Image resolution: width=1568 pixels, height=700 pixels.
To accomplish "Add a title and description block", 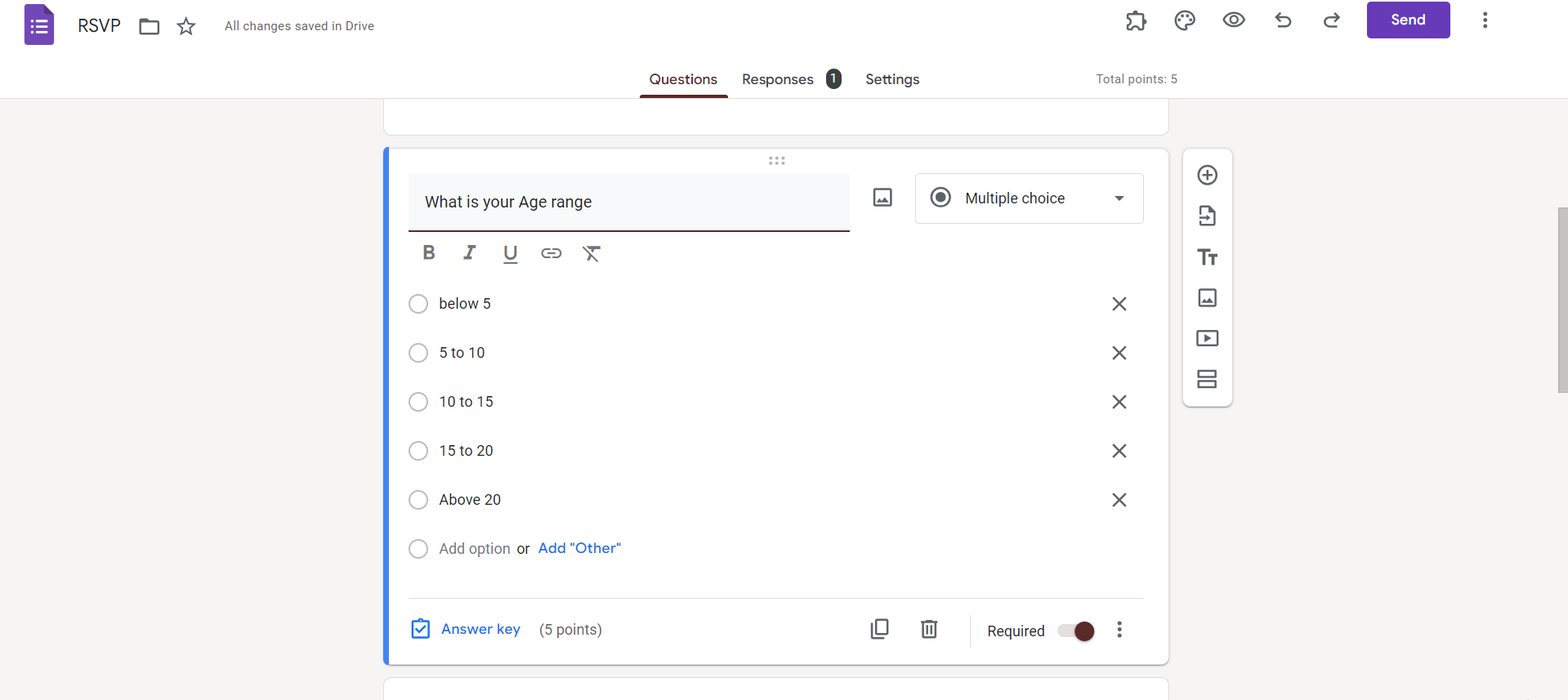I will pyautogui.click(x=1207, y=257).
